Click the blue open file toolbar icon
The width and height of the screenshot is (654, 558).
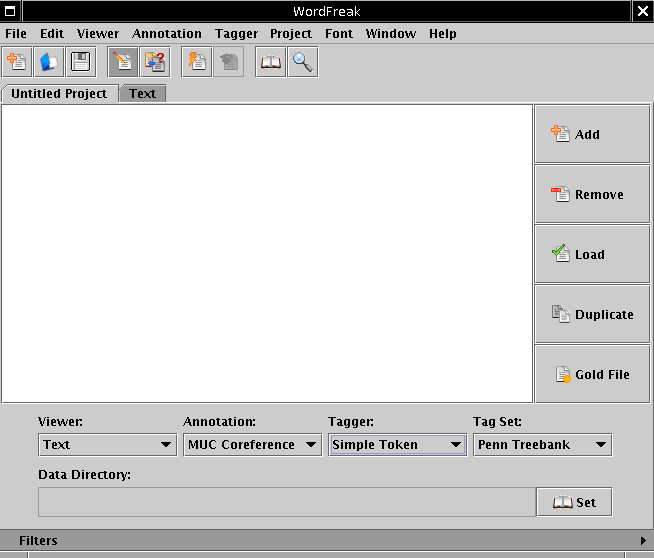click(48, 62)
